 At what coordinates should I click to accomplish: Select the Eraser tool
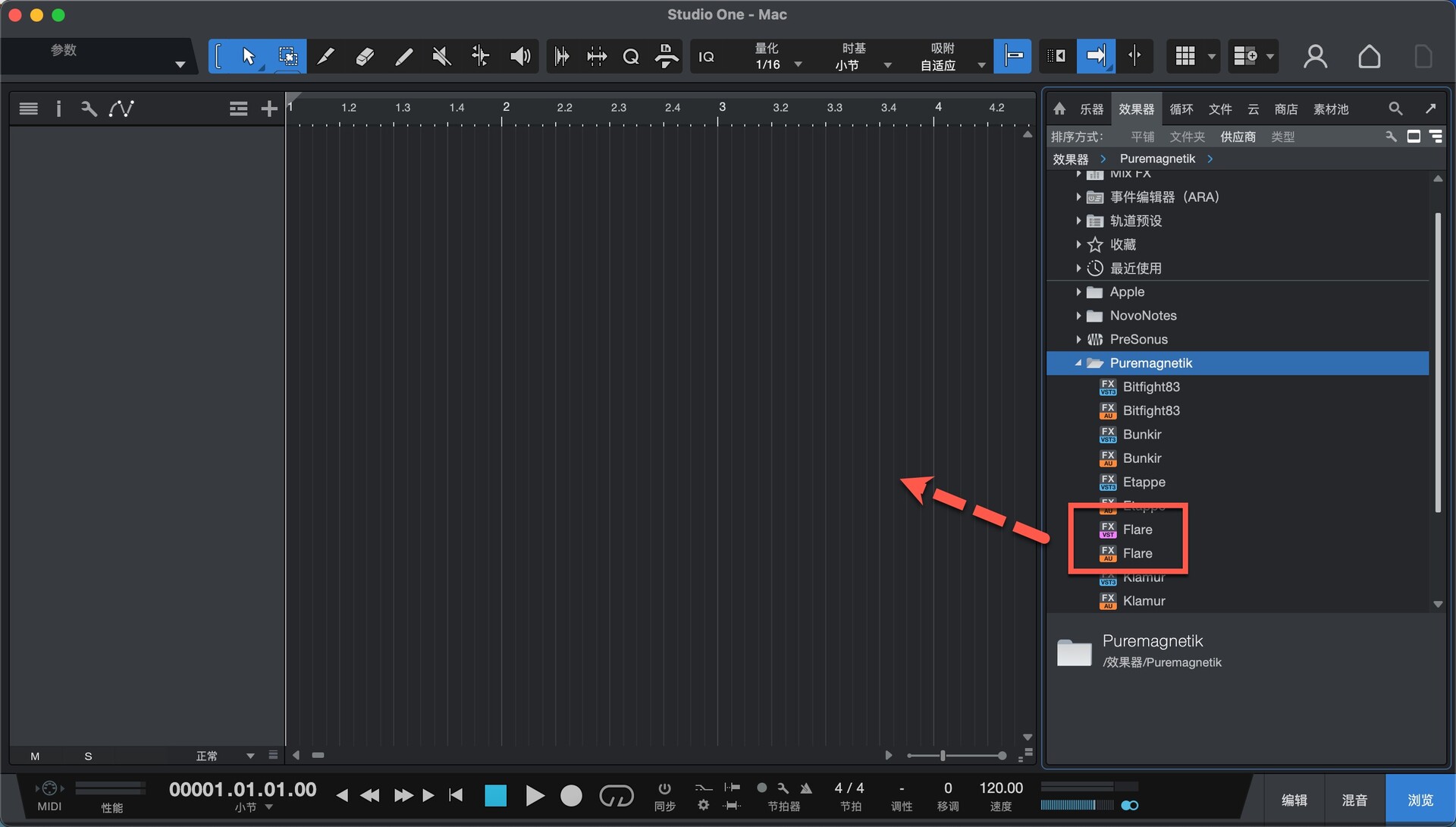[365, 56]
